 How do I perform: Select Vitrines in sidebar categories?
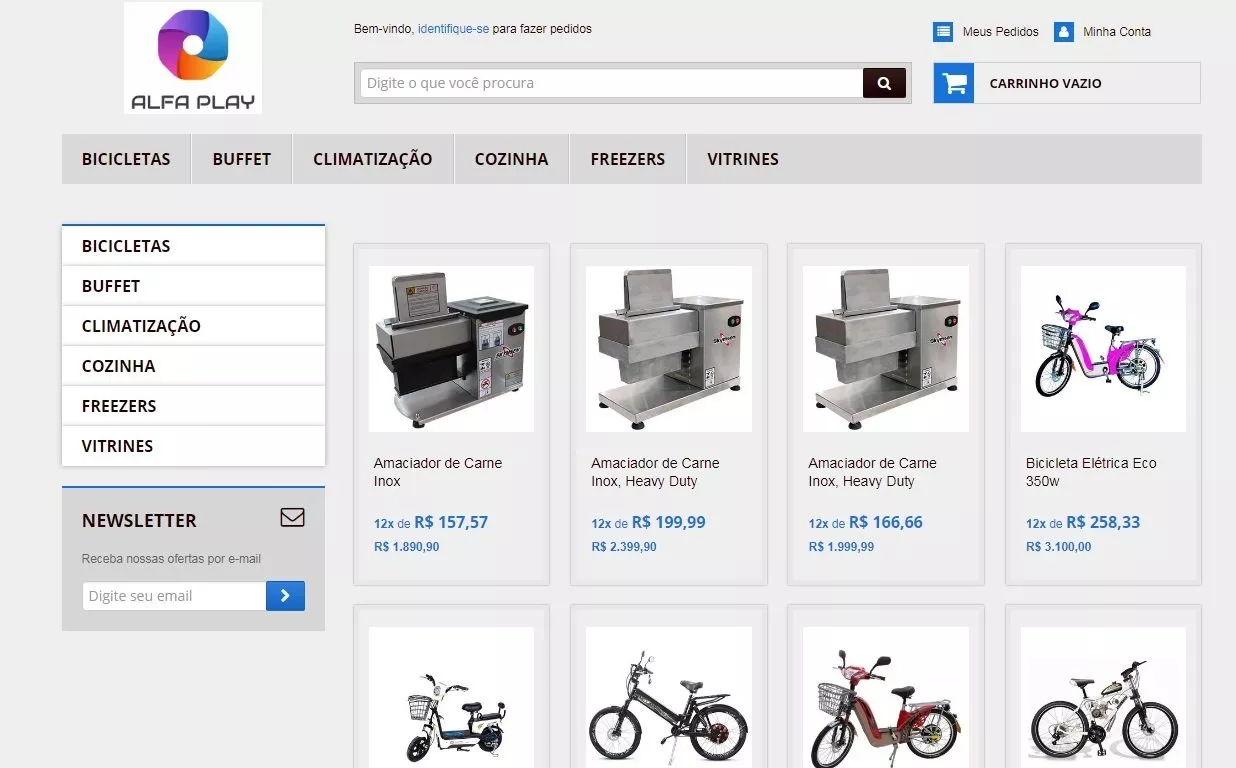click(x=193, y=446)
